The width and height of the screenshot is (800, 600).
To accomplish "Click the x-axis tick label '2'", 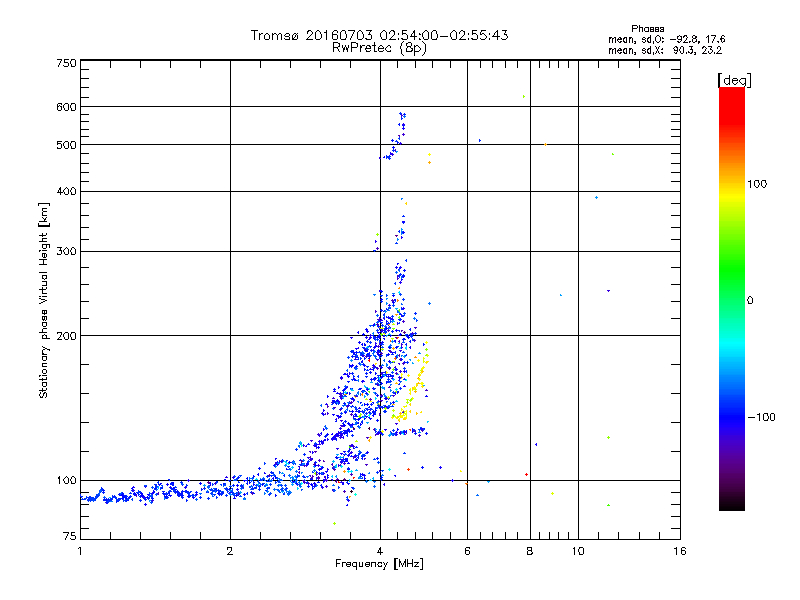I will (230, 551).
